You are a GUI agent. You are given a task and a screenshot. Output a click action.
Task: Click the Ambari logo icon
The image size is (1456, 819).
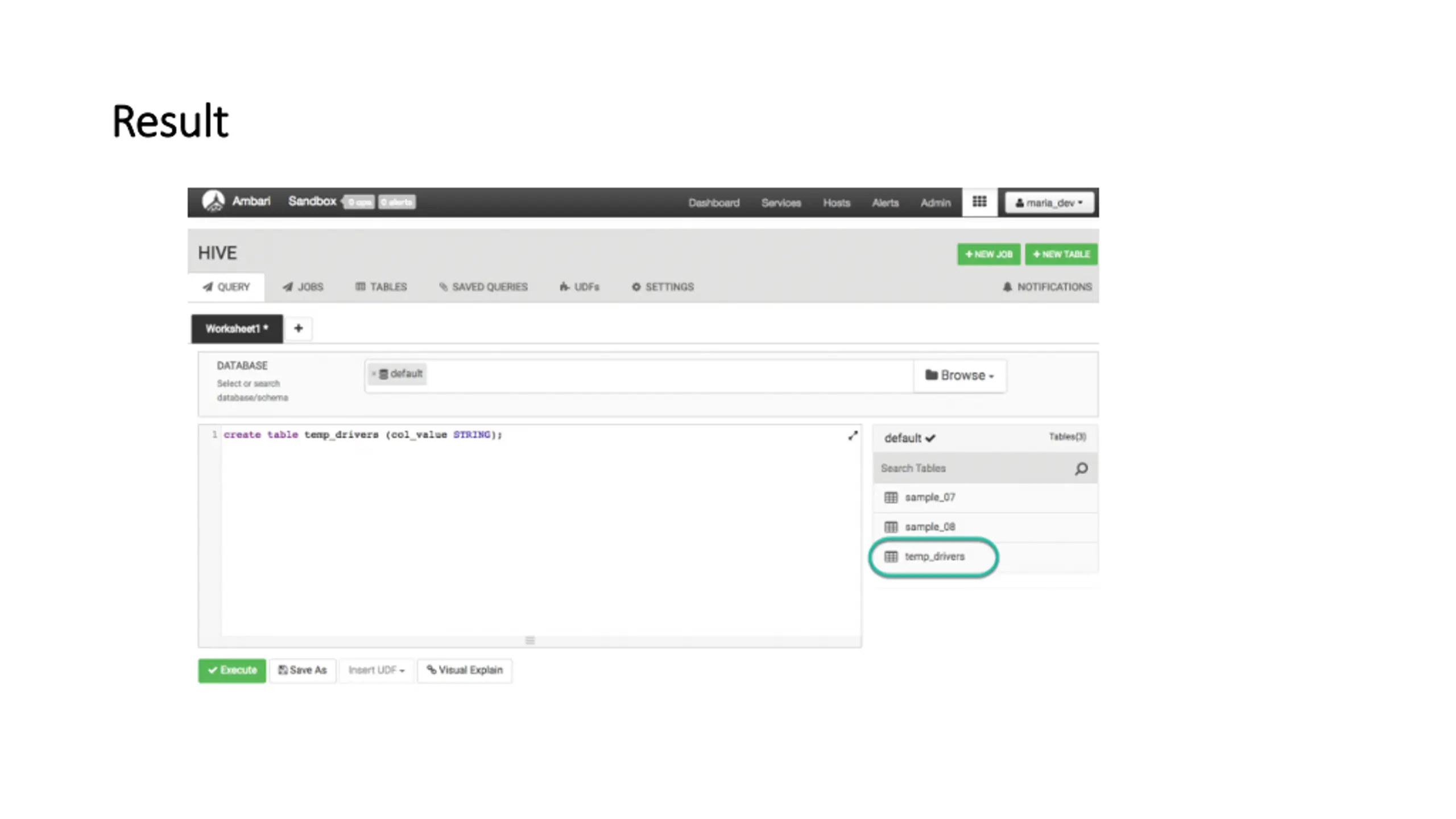214,201
